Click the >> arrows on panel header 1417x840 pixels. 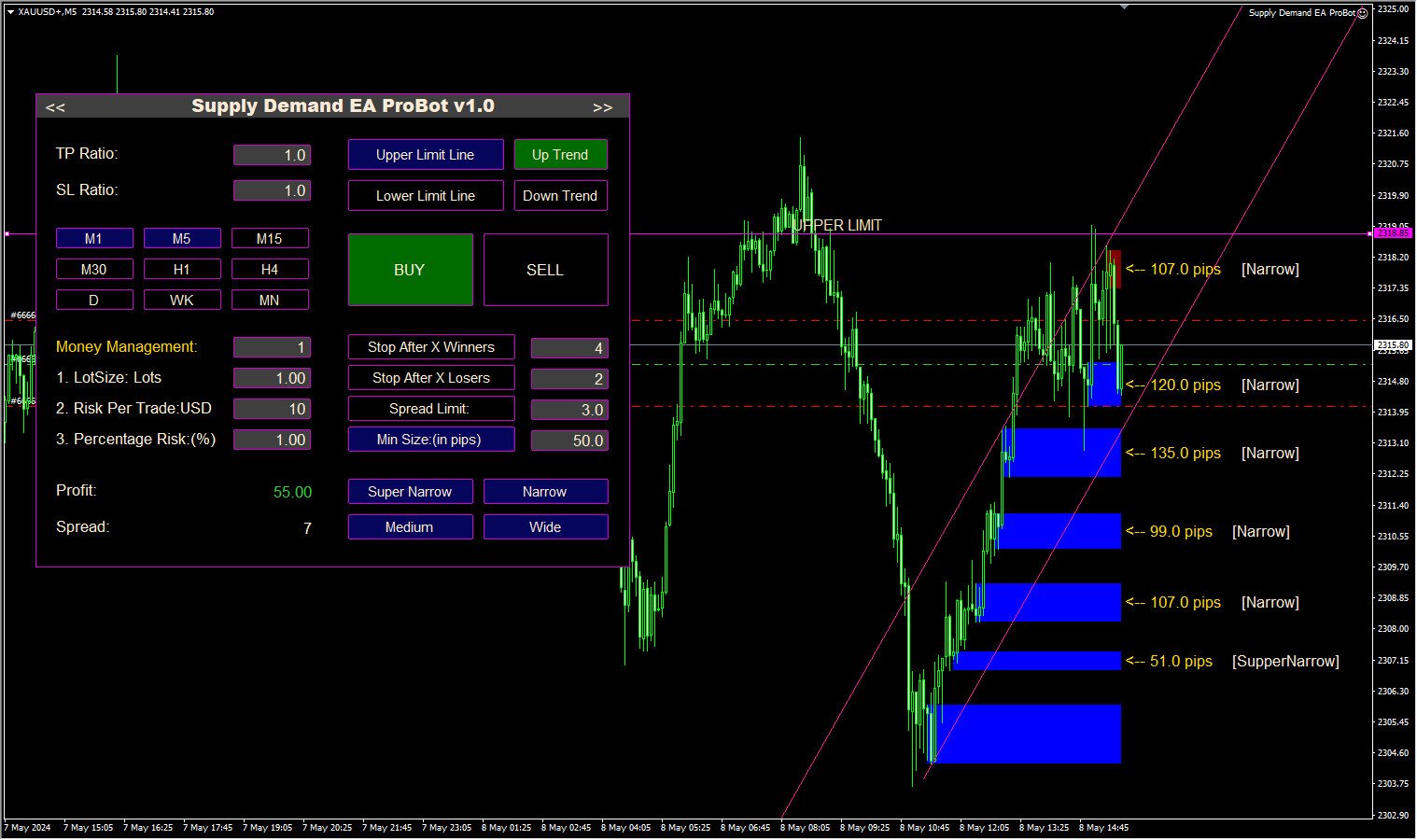point(603,107)
